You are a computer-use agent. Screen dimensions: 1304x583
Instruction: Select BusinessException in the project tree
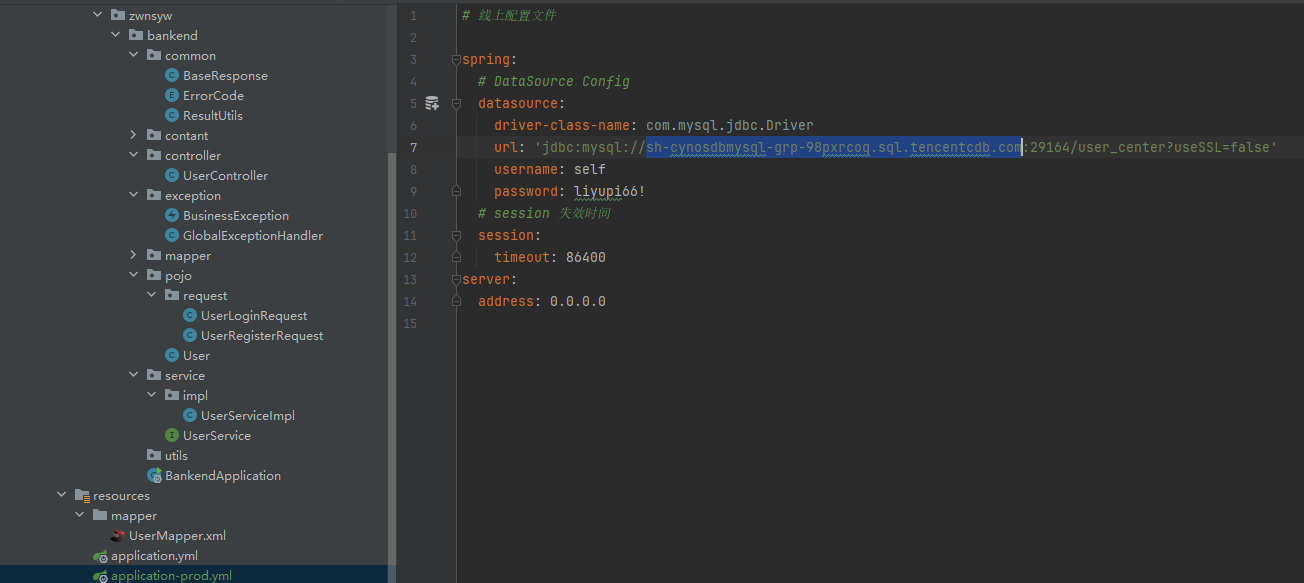(x=236, y=215)
